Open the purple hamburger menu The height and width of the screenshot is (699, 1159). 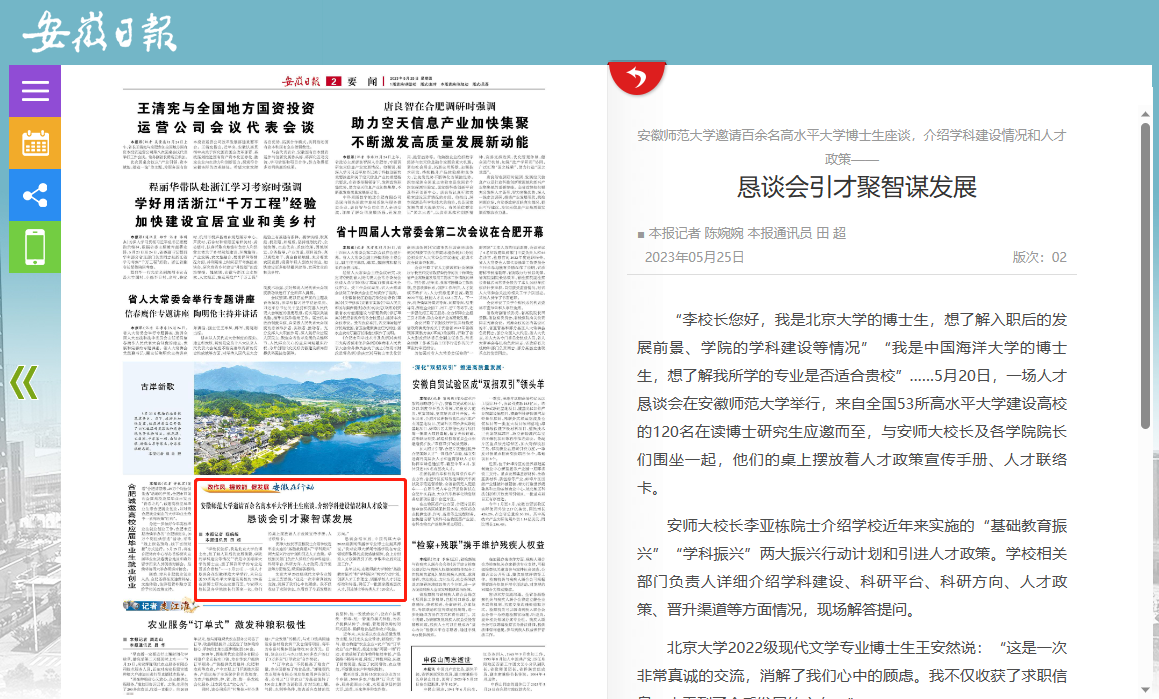pyautogui.click(x=35, y=91)
